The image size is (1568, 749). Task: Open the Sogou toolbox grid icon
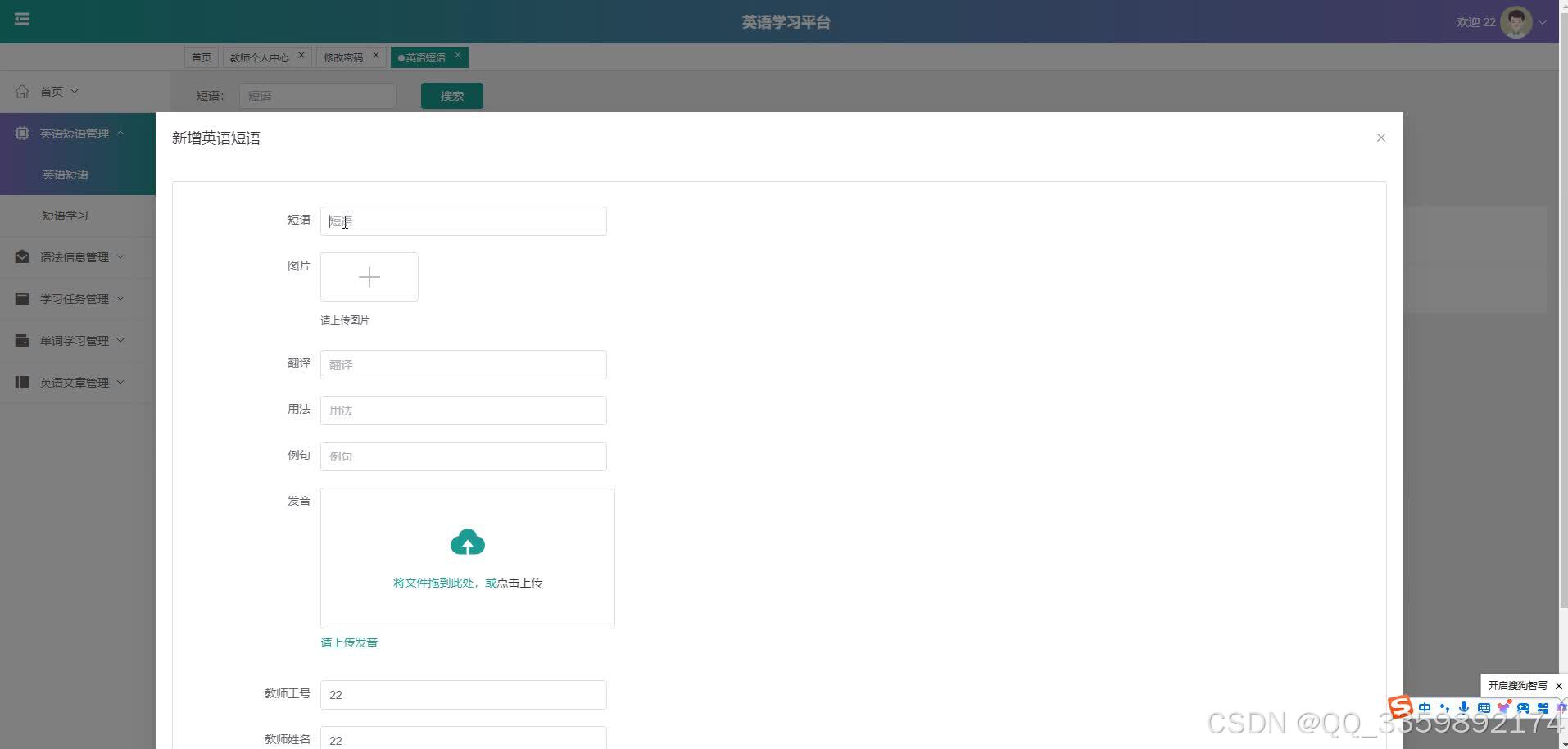[1543, 708]
